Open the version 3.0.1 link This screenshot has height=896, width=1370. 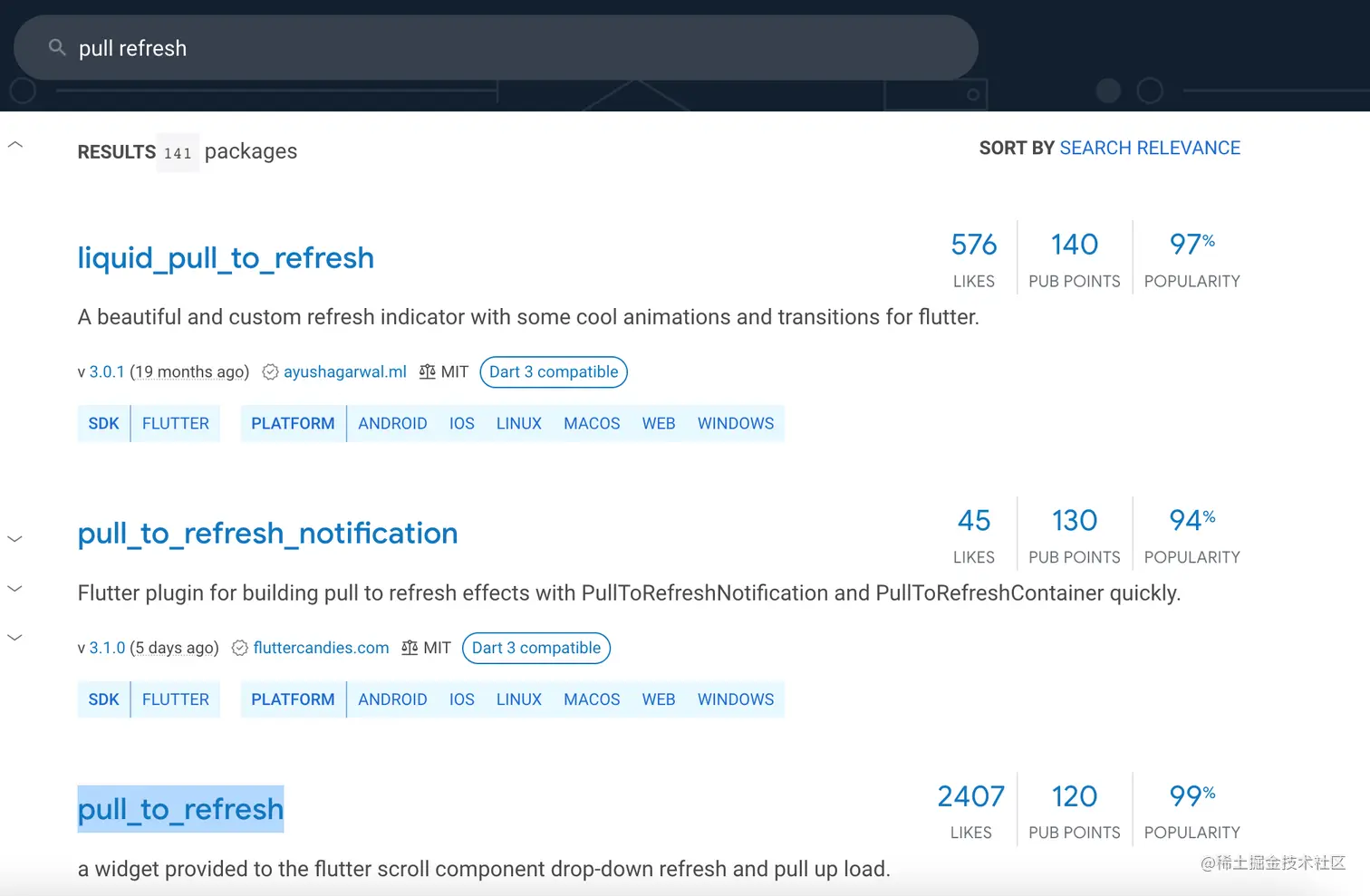tap(107, 372)
